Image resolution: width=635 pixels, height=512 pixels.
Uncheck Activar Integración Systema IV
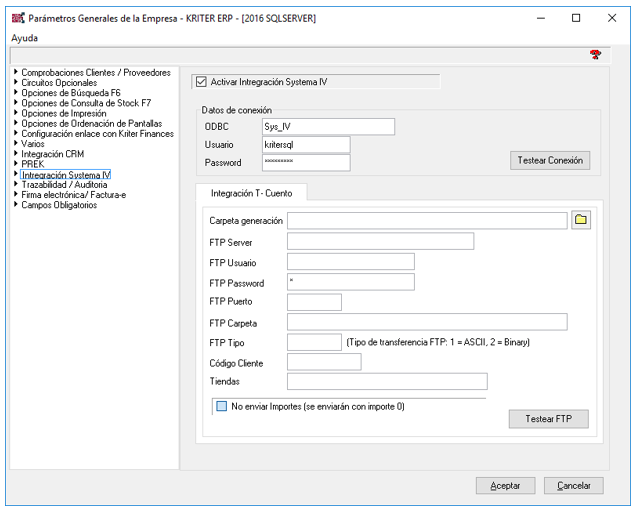[x=201, y=82]
